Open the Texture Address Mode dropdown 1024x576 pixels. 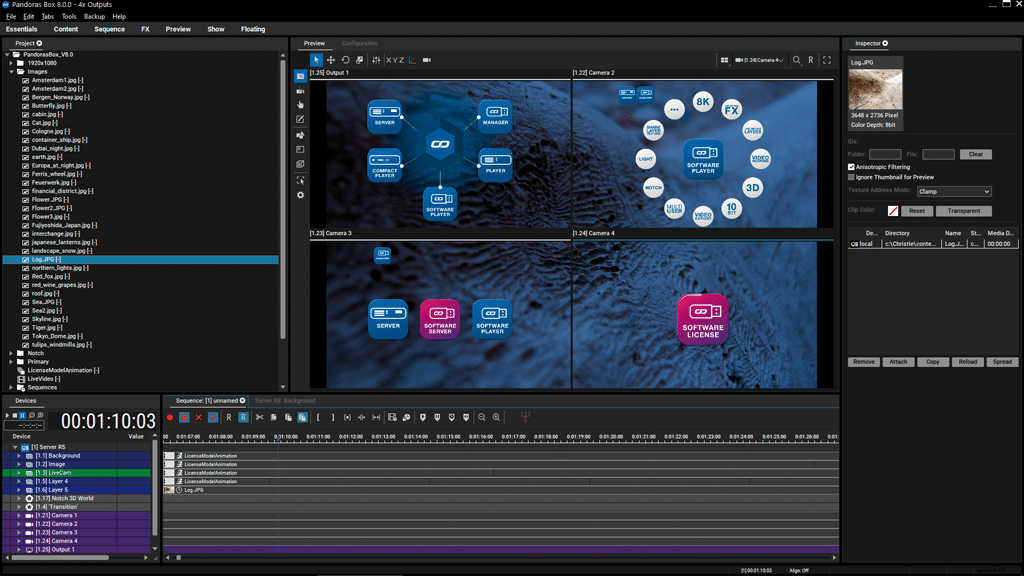tap(953, 191)
